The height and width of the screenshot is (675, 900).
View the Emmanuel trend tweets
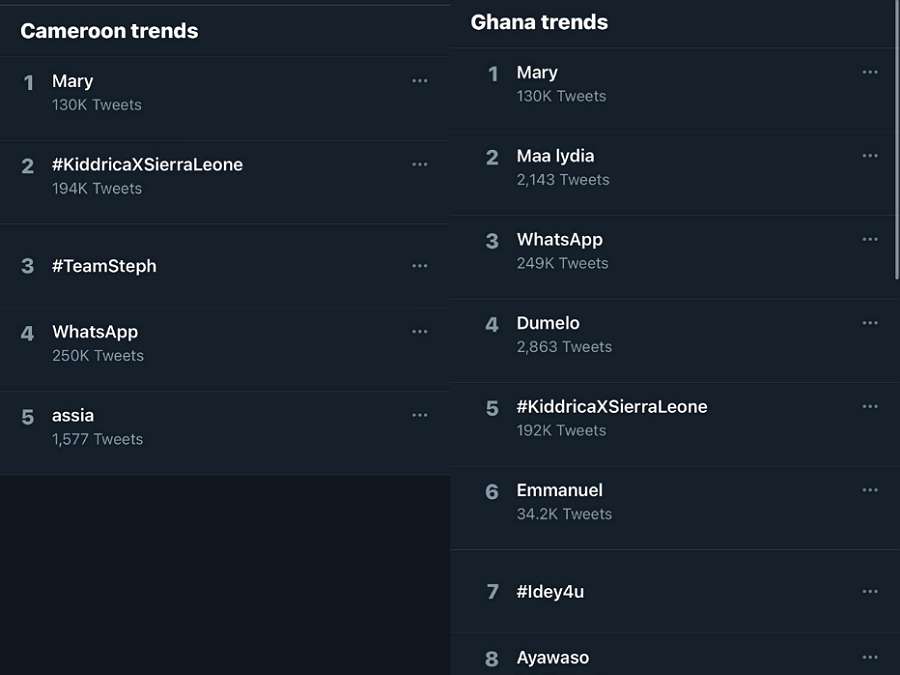click(x=559, y=490)
